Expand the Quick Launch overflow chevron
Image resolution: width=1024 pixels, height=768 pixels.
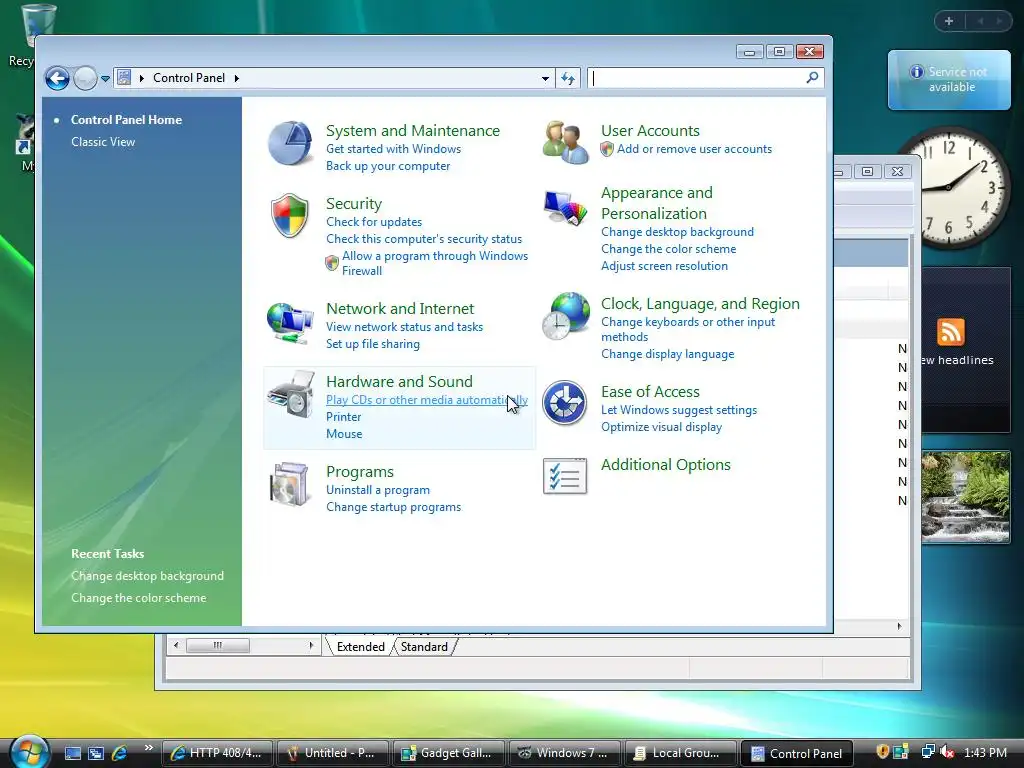148,747
